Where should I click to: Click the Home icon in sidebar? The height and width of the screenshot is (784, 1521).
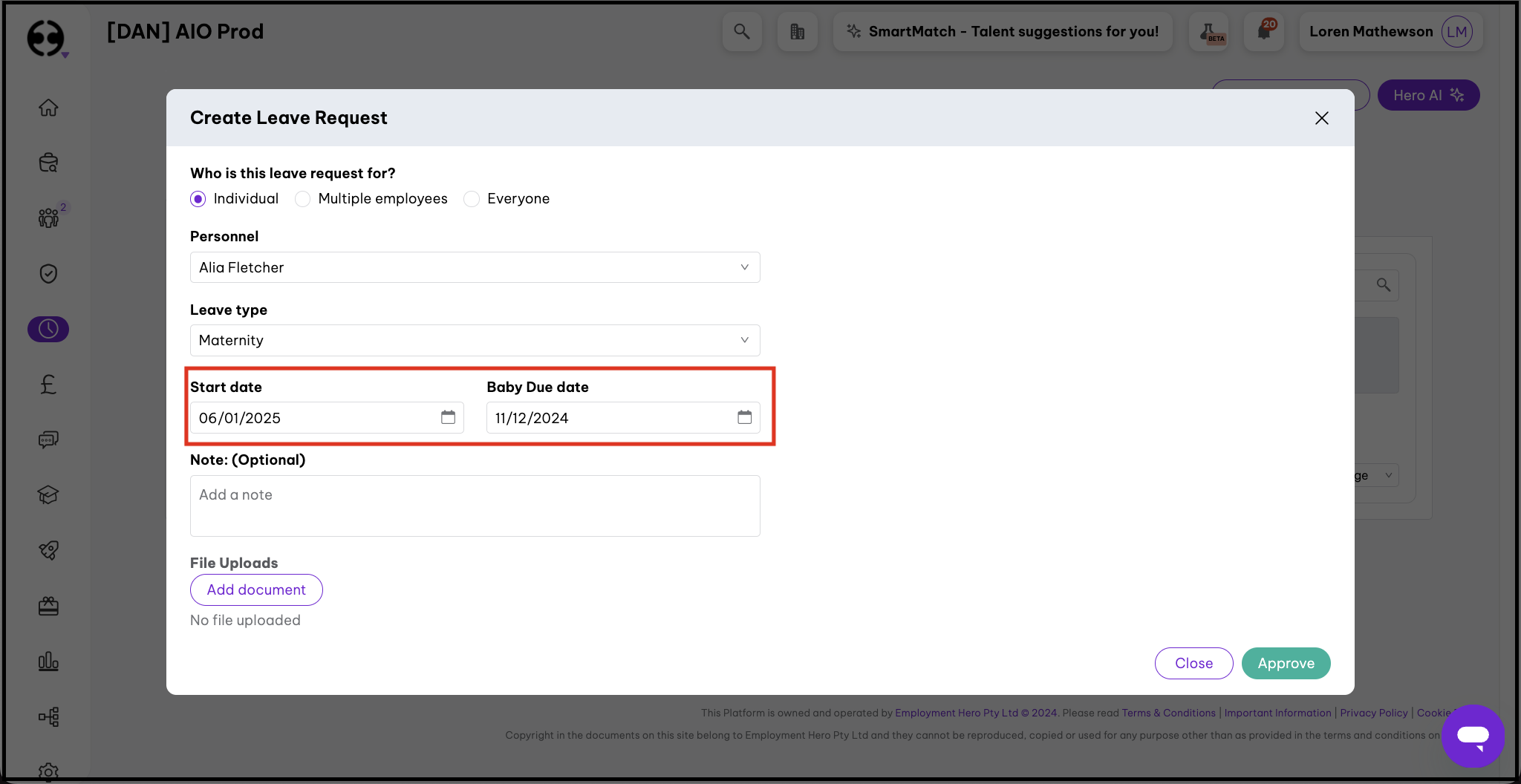click(48, 108)
